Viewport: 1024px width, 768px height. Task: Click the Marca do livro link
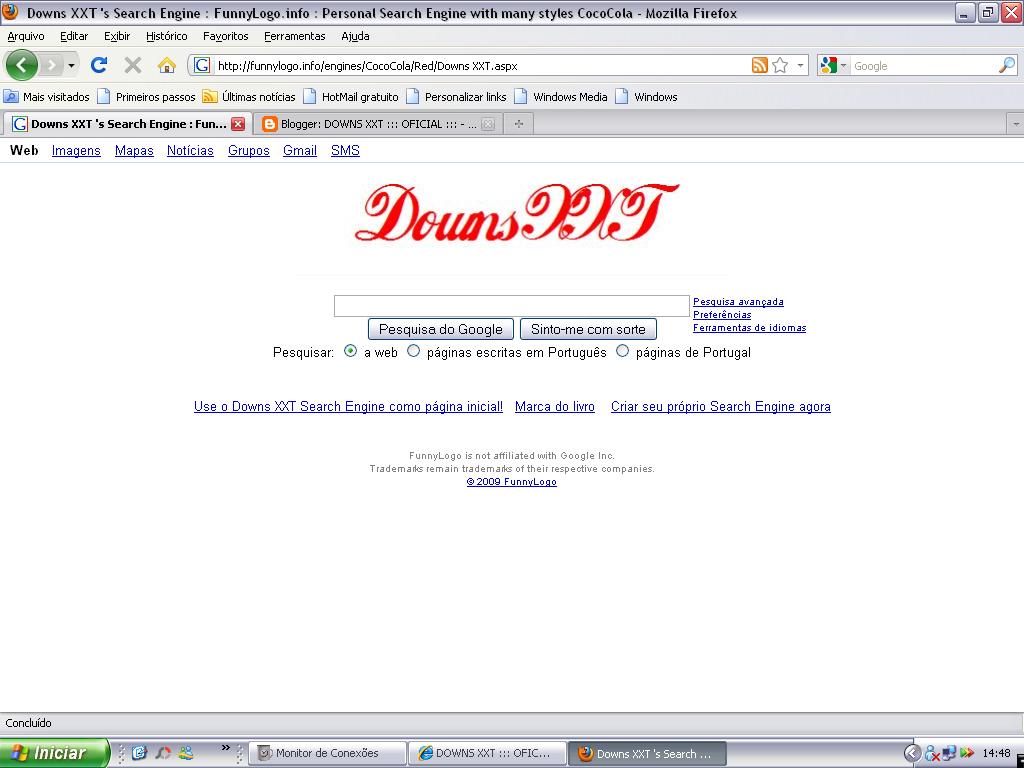point(555,407)
